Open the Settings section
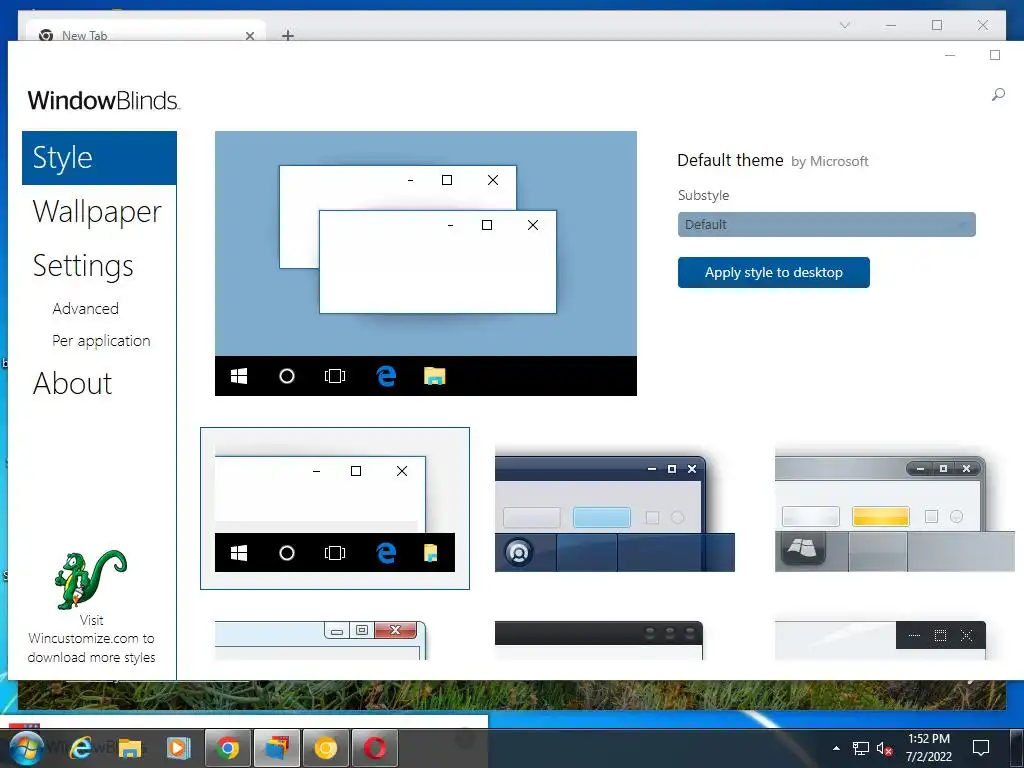This screenshot has height=768, width=1024. click(83, 266)
